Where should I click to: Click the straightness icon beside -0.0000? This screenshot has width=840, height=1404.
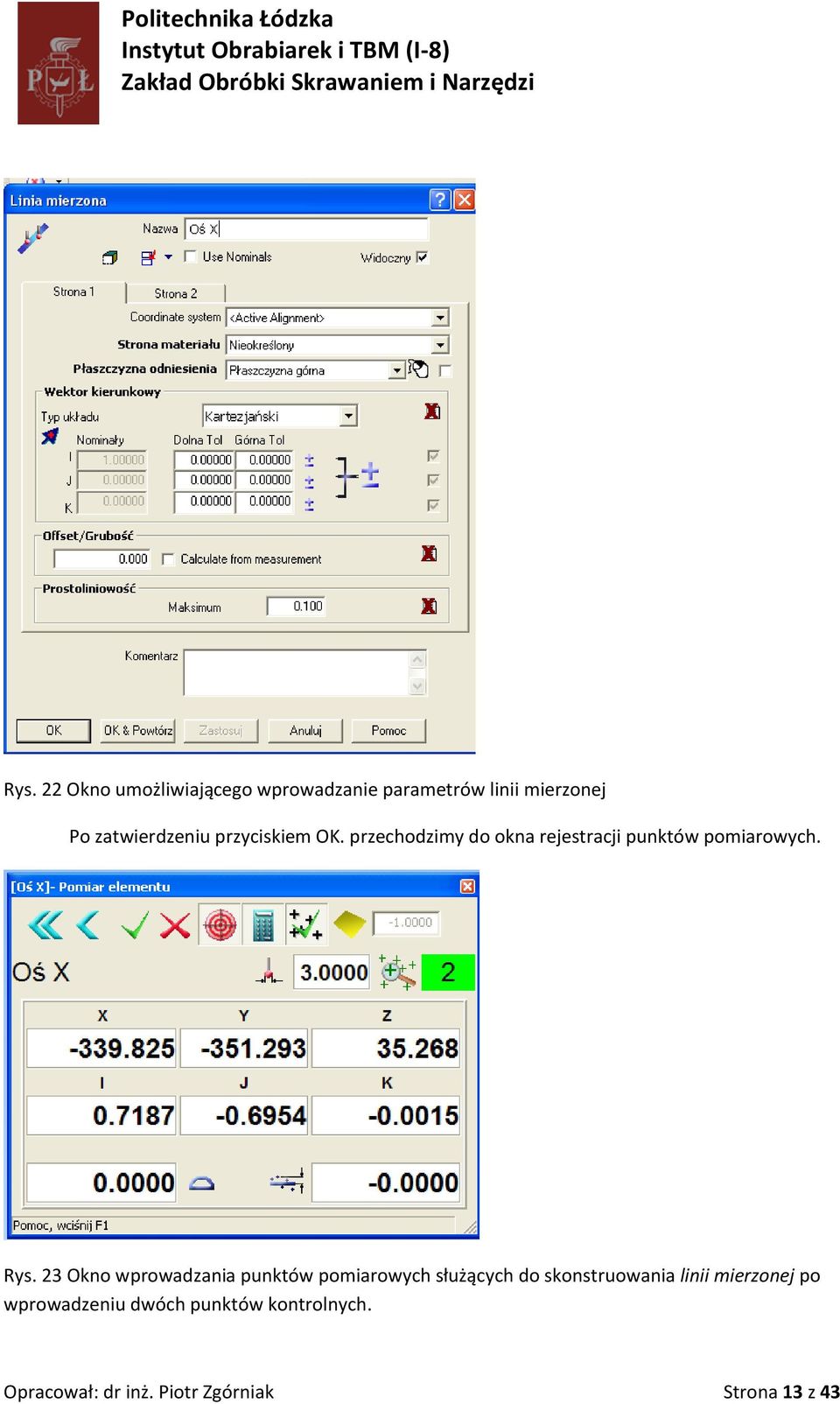pyautogui.click(x=287, y=1183)
